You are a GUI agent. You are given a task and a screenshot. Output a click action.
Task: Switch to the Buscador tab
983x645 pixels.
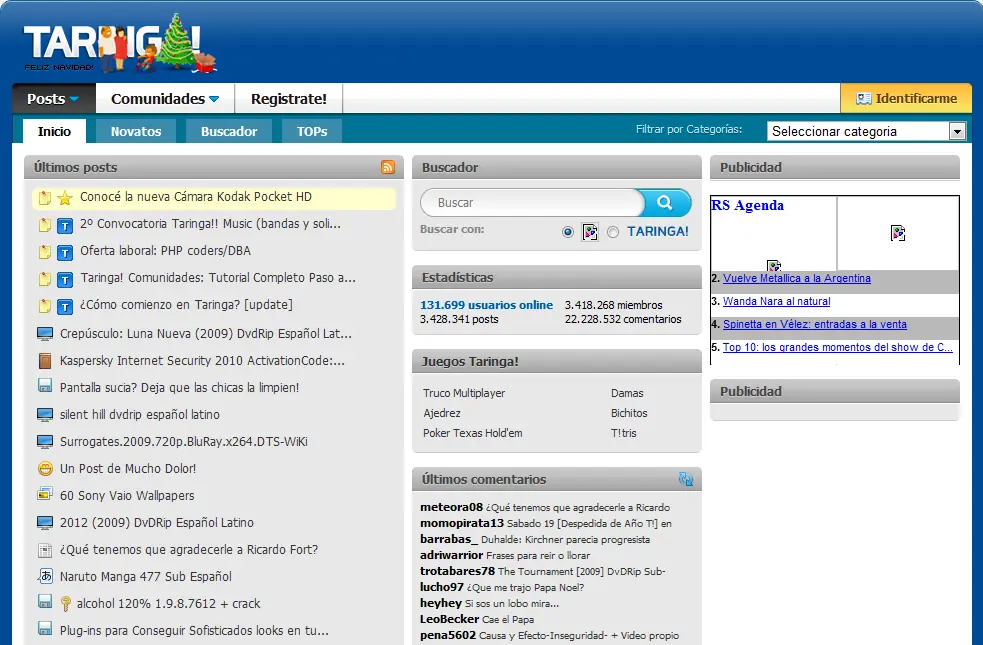[229, 131]
